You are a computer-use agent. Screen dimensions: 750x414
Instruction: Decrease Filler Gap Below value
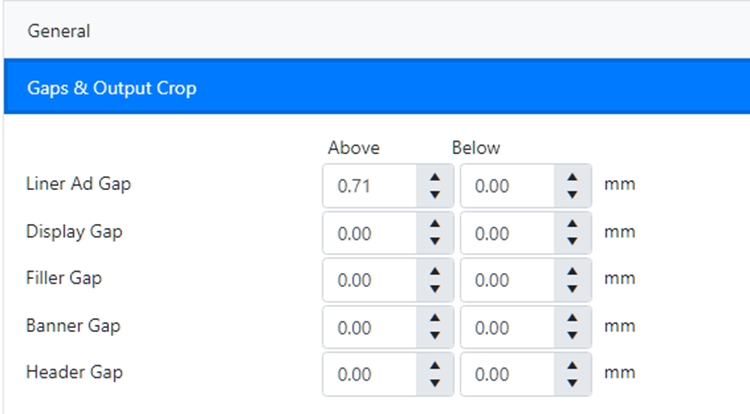click(x=572, y=288)
